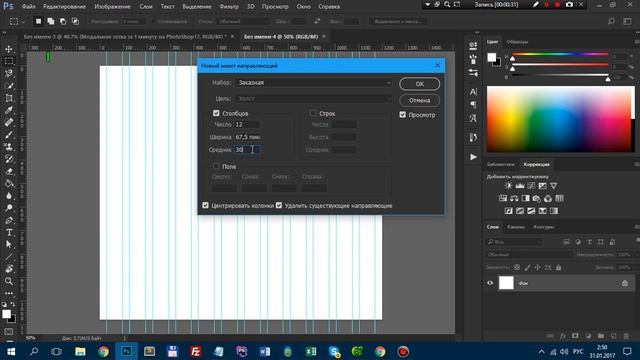Lock position icon in Layers panel

click(538, 267)
